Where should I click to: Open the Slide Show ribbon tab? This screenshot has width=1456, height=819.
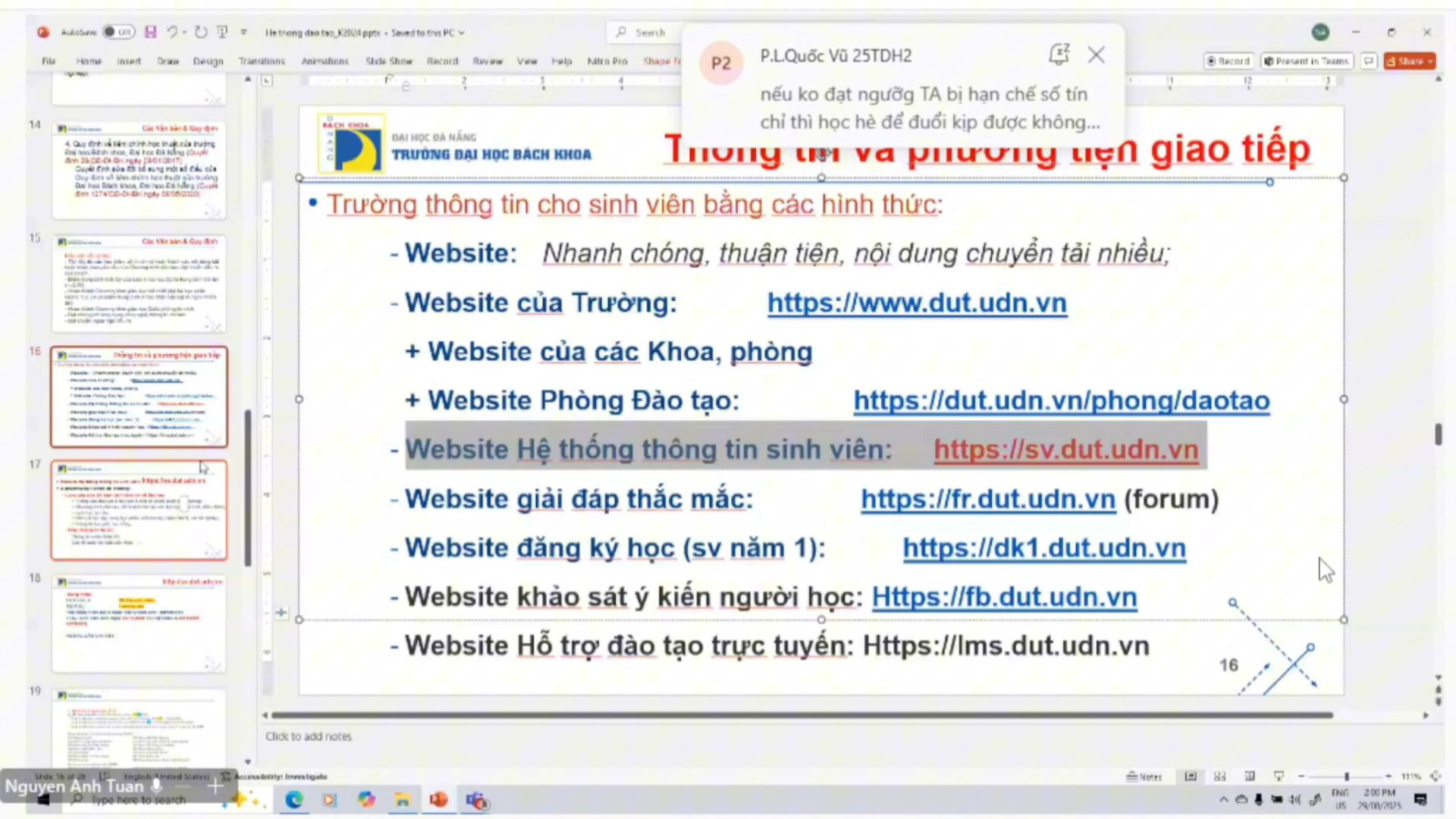(x=389, y=61)
